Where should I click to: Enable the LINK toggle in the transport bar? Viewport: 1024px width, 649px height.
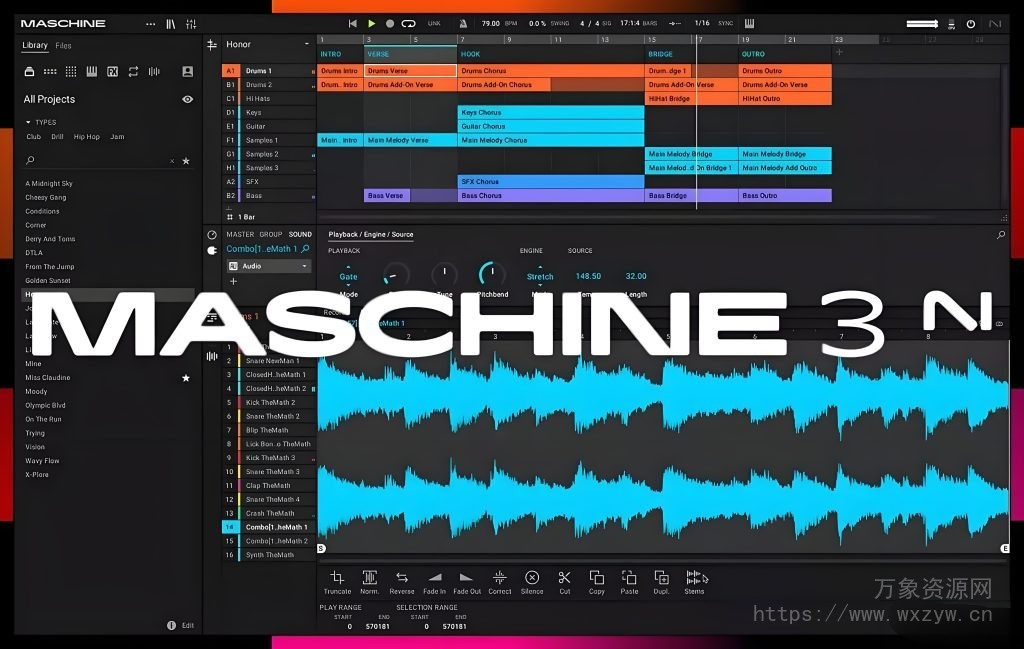(x=434, y=23)
